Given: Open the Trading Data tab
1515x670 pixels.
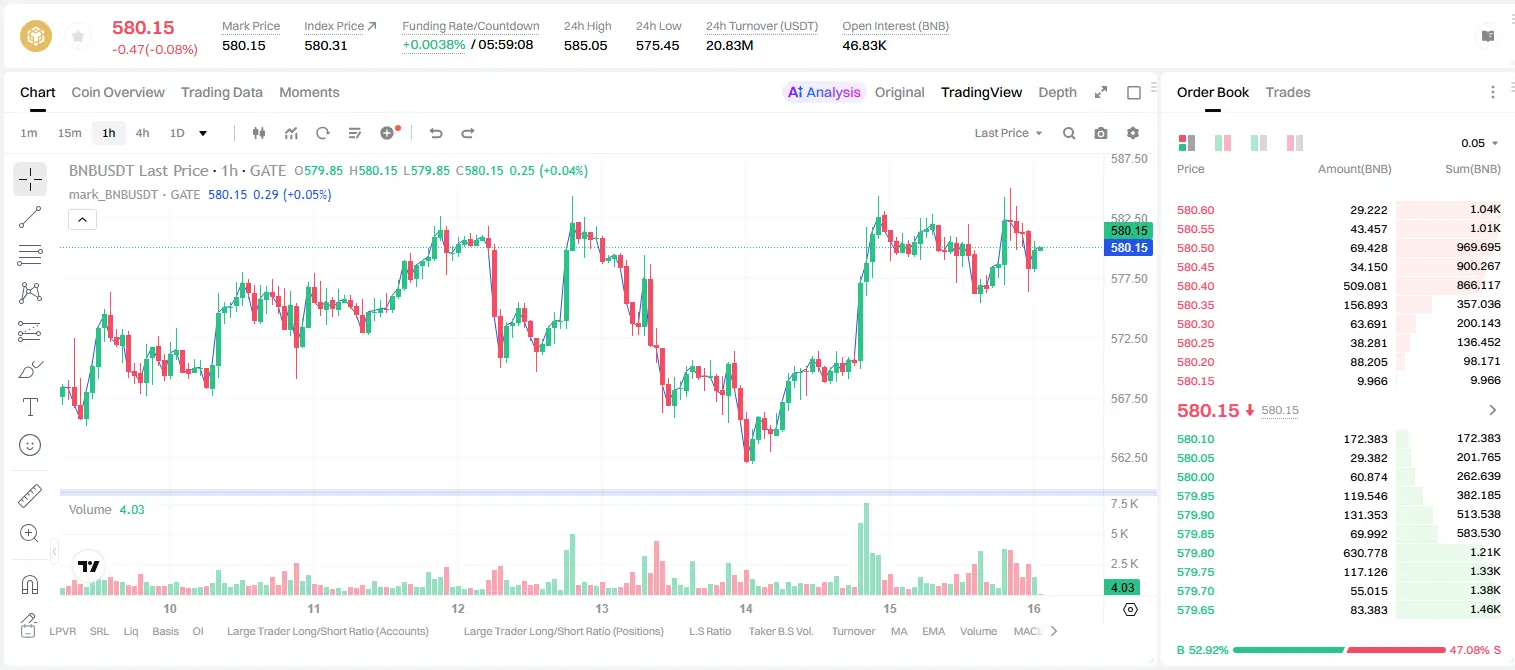Looking at the screenshot, I should [222, 92].
